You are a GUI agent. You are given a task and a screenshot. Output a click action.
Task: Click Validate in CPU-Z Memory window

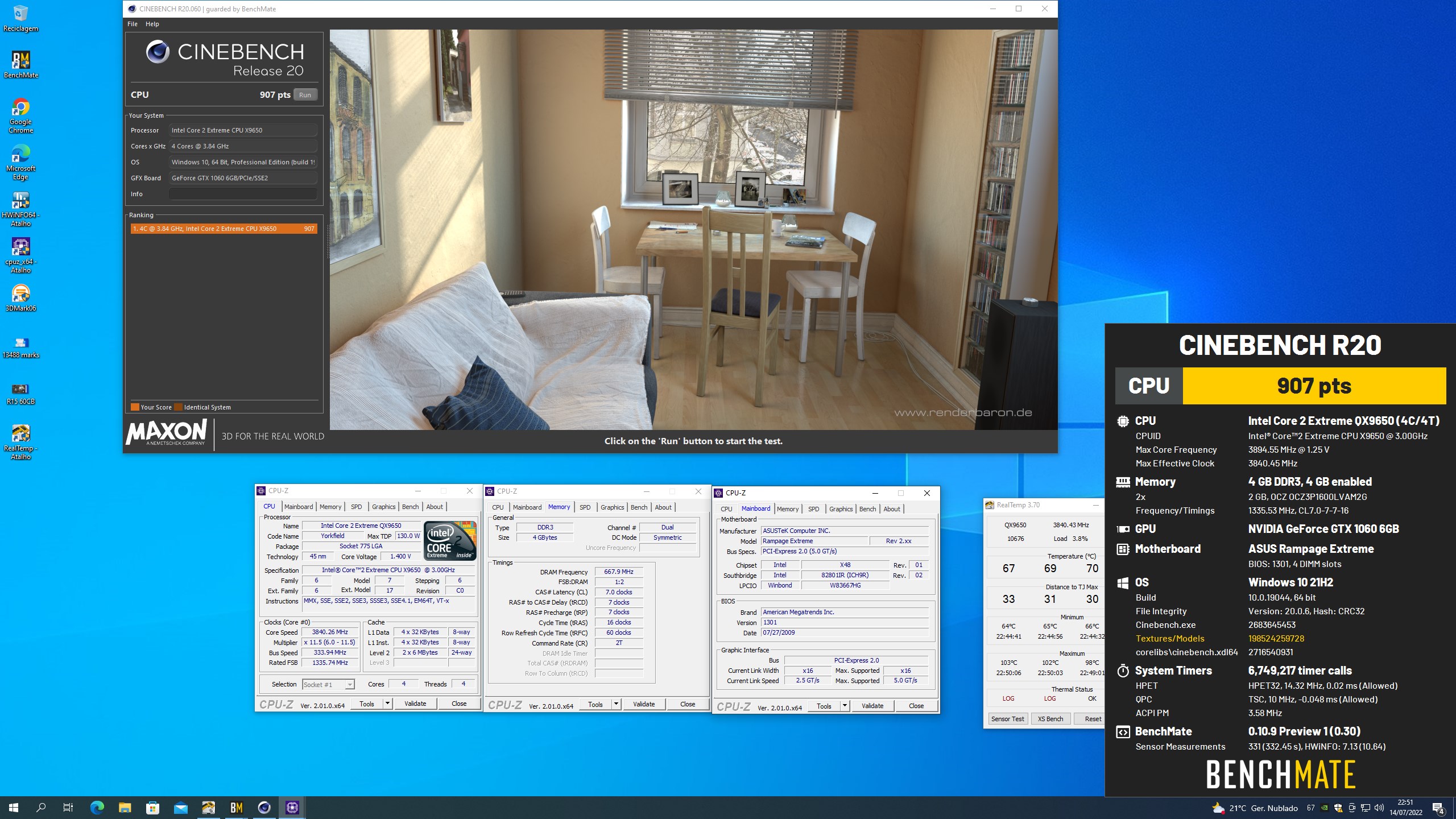tap(644, 705)
